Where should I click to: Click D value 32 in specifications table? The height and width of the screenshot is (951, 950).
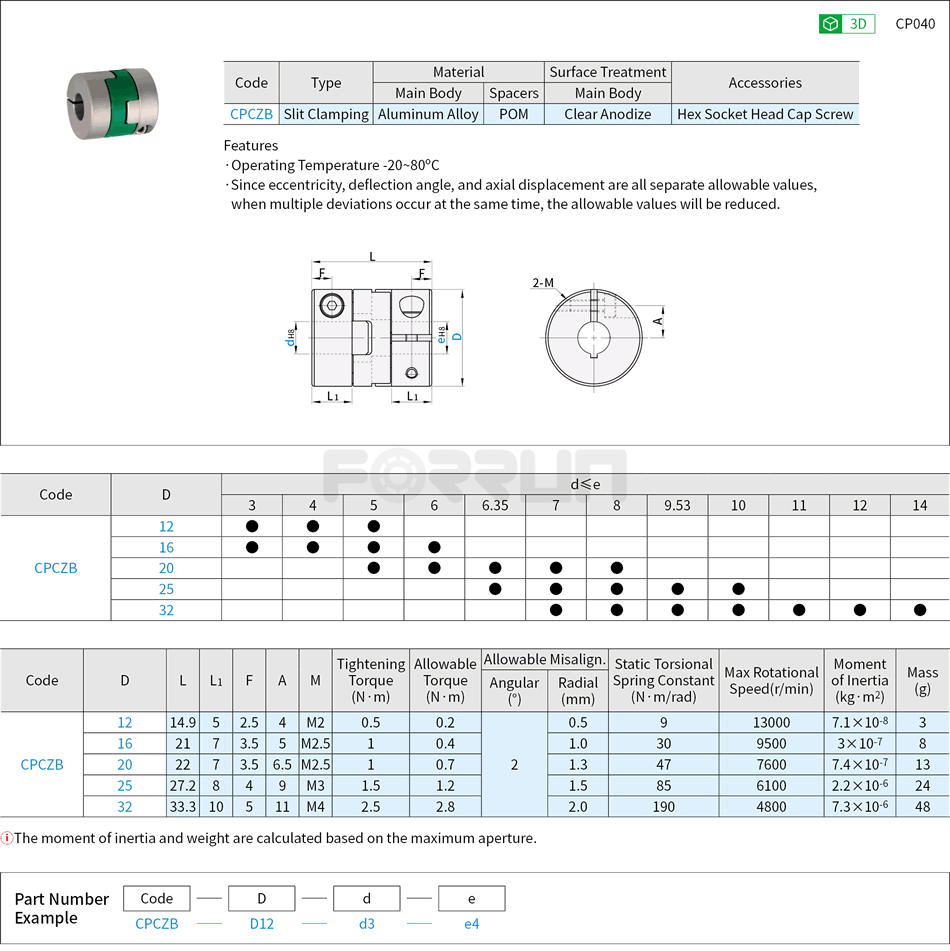coord(124,807)
